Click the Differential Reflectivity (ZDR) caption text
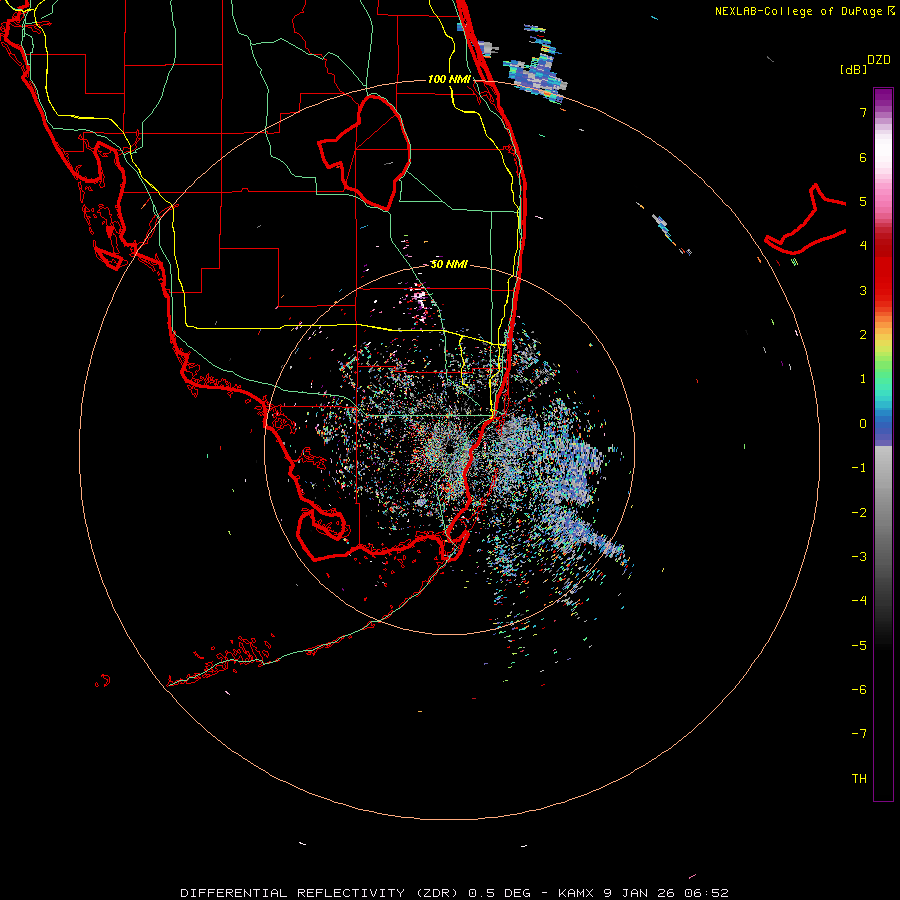Image resolution: width=900 pixels, height=900 pixels. click(319, 893)
